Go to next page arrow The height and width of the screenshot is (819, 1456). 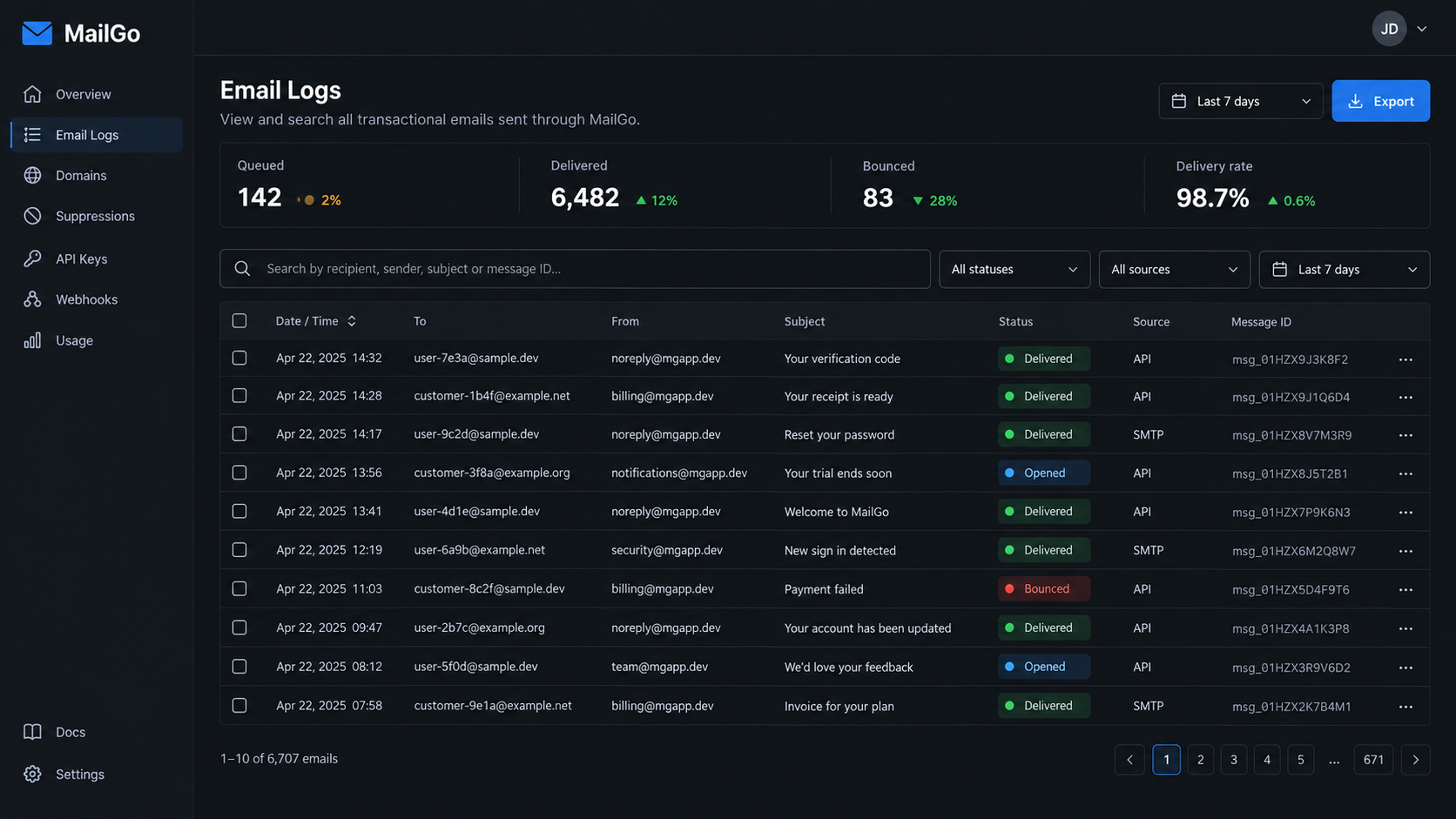[x=1415, y=760]
